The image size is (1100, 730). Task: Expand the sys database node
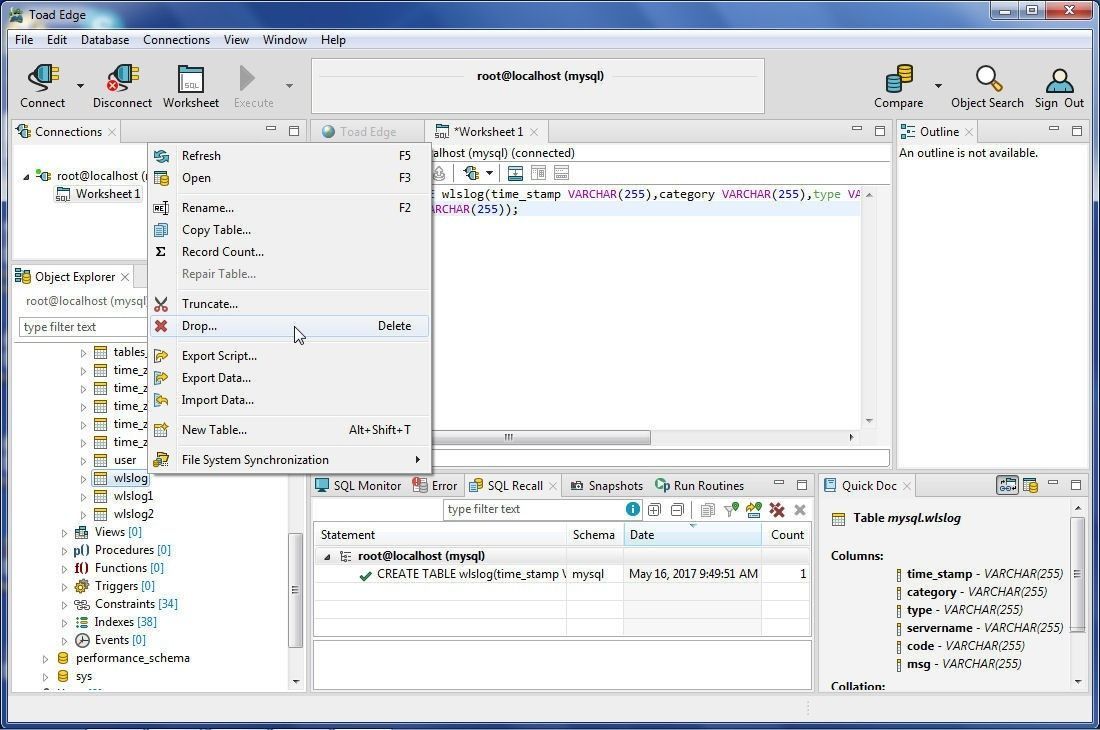point(46,677)
